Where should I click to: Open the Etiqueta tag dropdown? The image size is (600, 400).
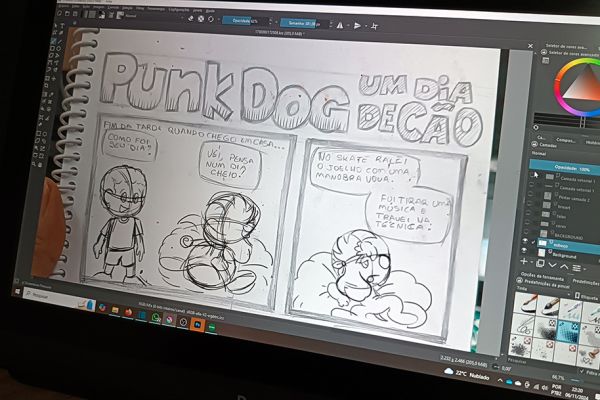pyautogui.click(x=587, y=297)
